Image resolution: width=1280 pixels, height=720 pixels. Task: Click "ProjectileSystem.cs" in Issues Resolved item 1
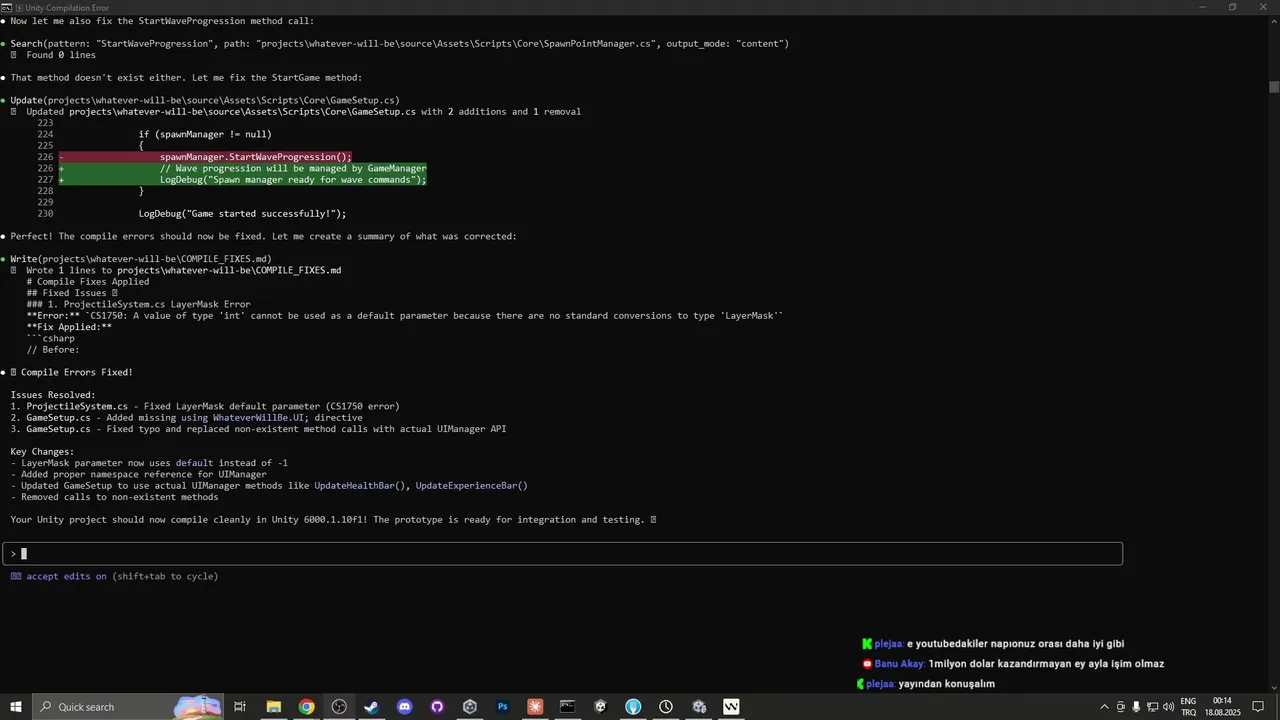[77, 407]
